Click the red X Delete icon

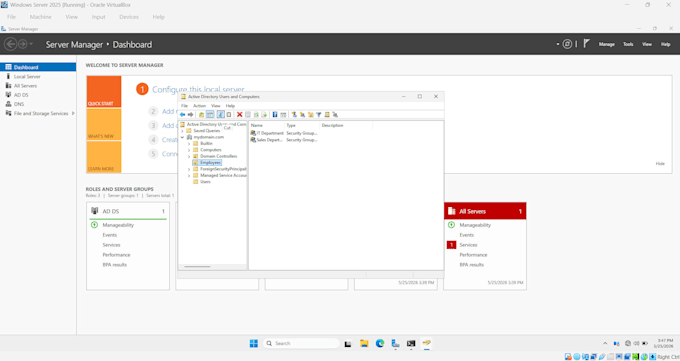[x=239, y=115]
